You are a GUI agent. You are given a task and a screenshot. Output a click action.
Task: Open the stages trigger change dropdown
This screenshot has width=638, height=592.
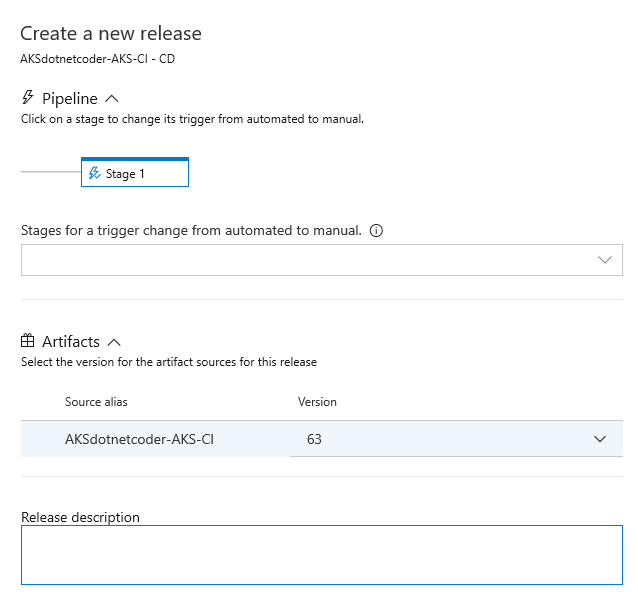[321, 260]
